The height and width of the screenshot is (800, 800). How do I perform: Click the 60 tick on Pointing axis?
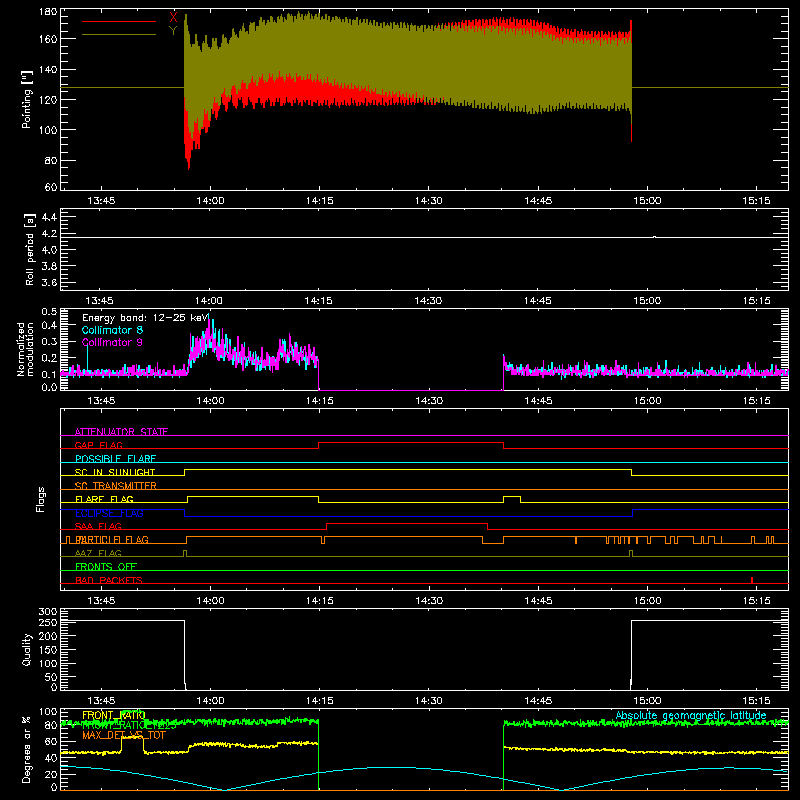[x=51, y=187]
